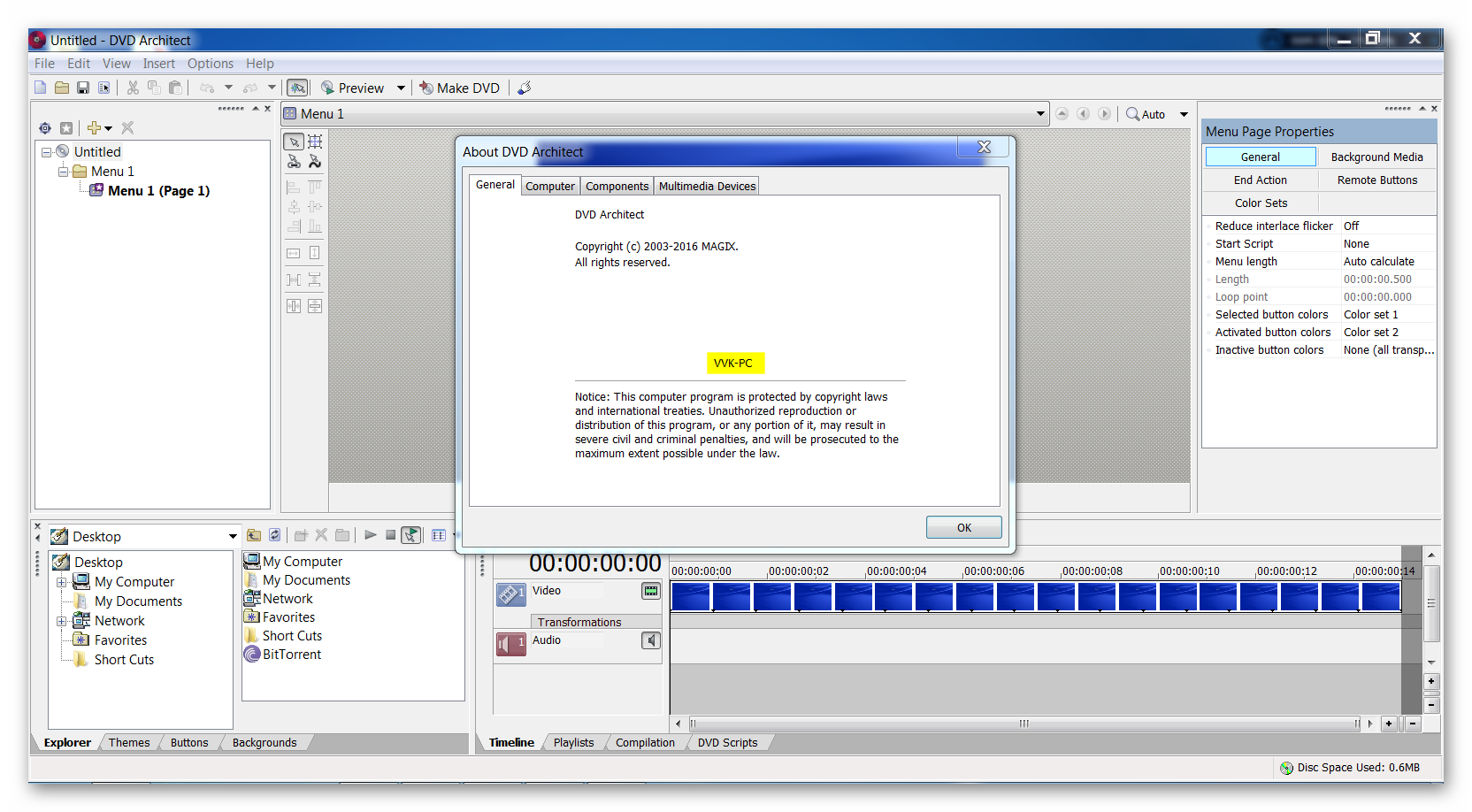Screen dimensions: 1472x812
Task: Toggle the video track display button on Video row
Action: 651,591
